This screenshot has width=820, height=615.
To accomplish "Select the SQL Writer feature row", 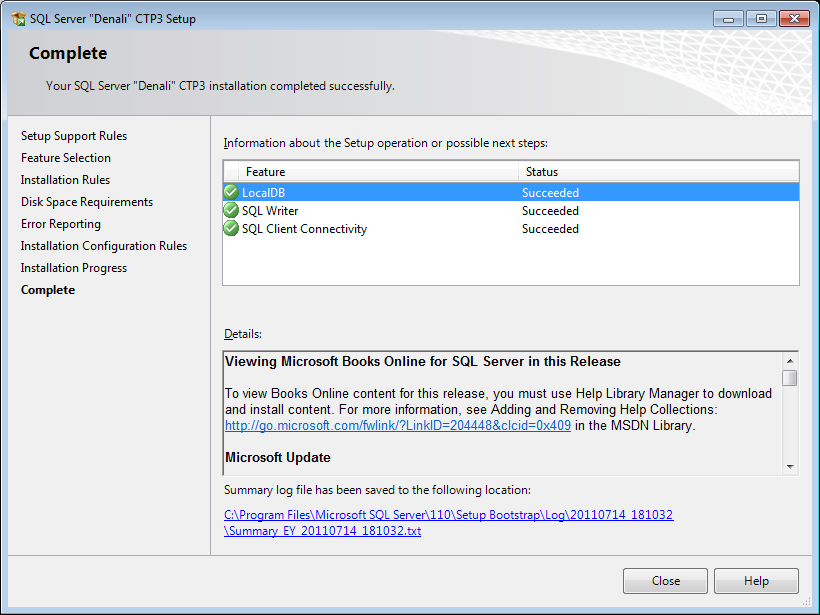I will pyautogui.click(x=511, y=210).
